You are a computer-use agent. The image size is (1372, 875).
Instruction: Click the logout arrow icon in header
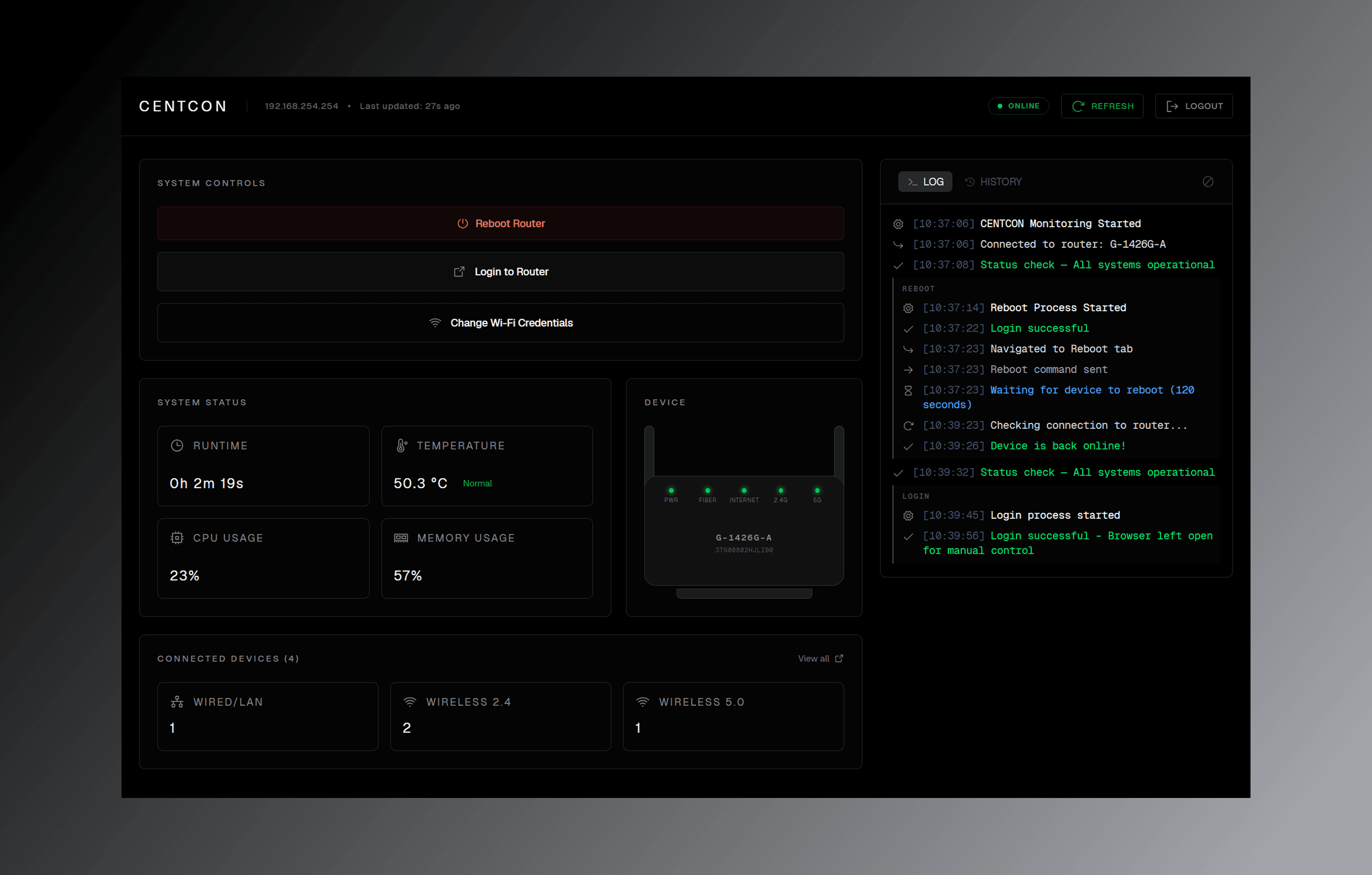pos(1172,106)
